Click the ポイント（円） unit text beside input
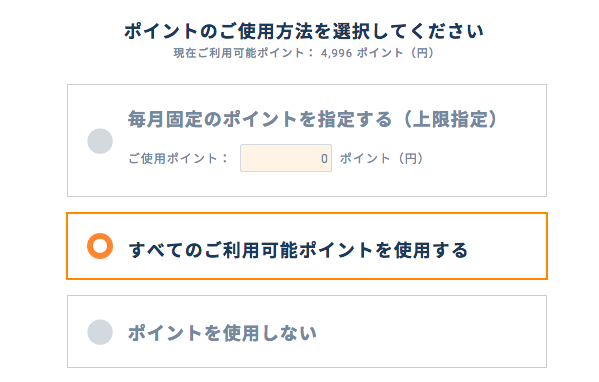The image size is (599, 382). tap(382, 158)
